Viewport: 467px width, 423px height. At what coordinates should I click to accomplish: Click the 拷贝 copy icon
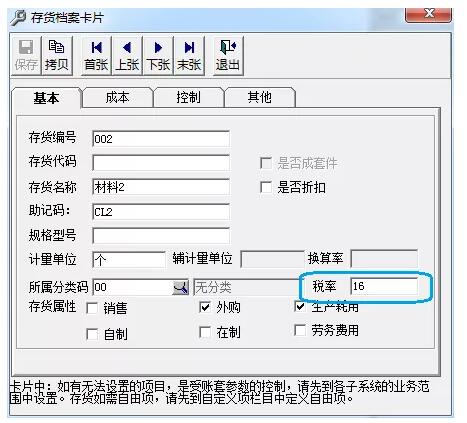(x=56, y=56)
